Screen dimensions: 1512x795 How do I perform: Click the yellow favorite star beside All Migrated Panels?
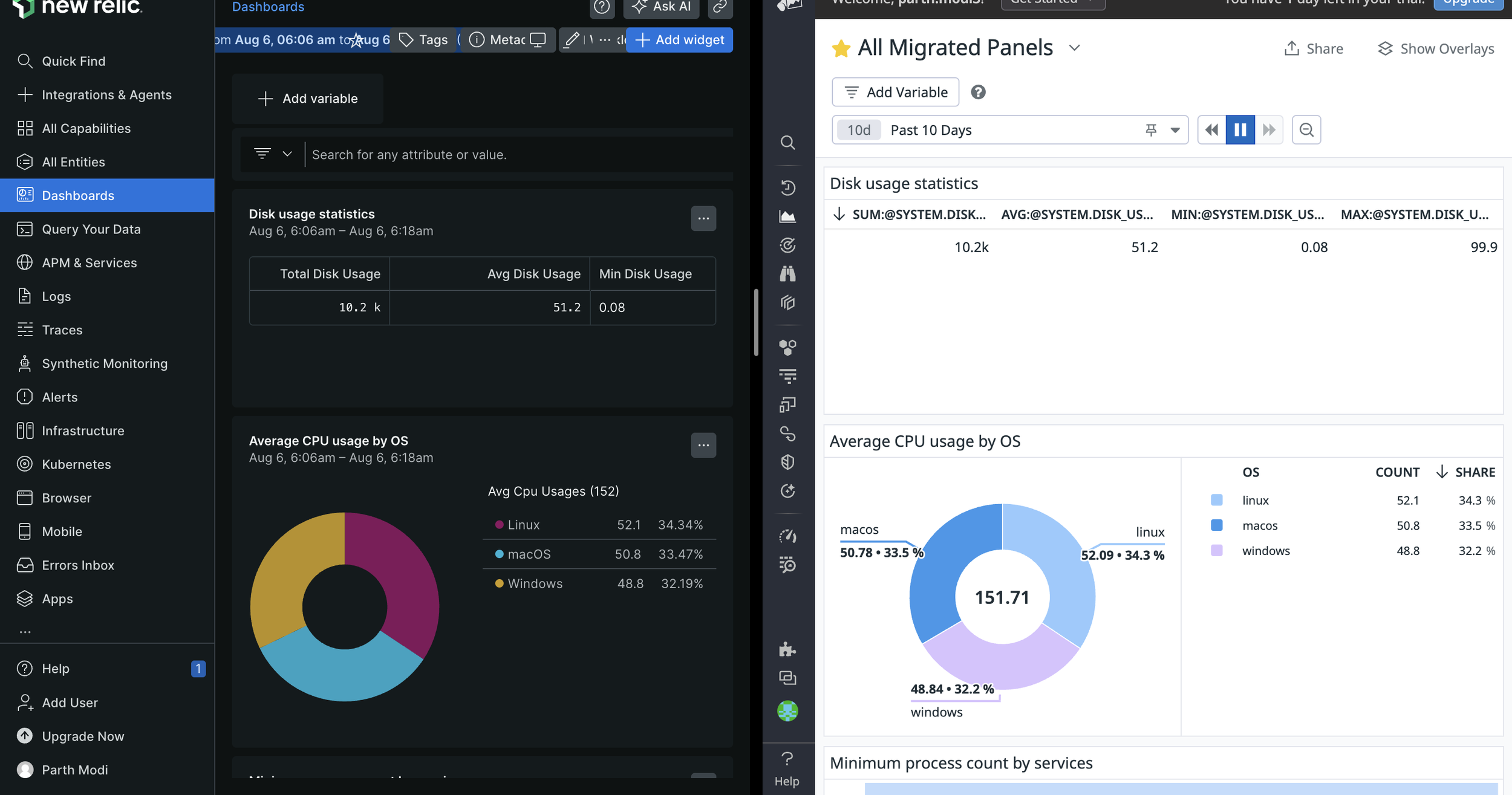click(x=841, y=48)
